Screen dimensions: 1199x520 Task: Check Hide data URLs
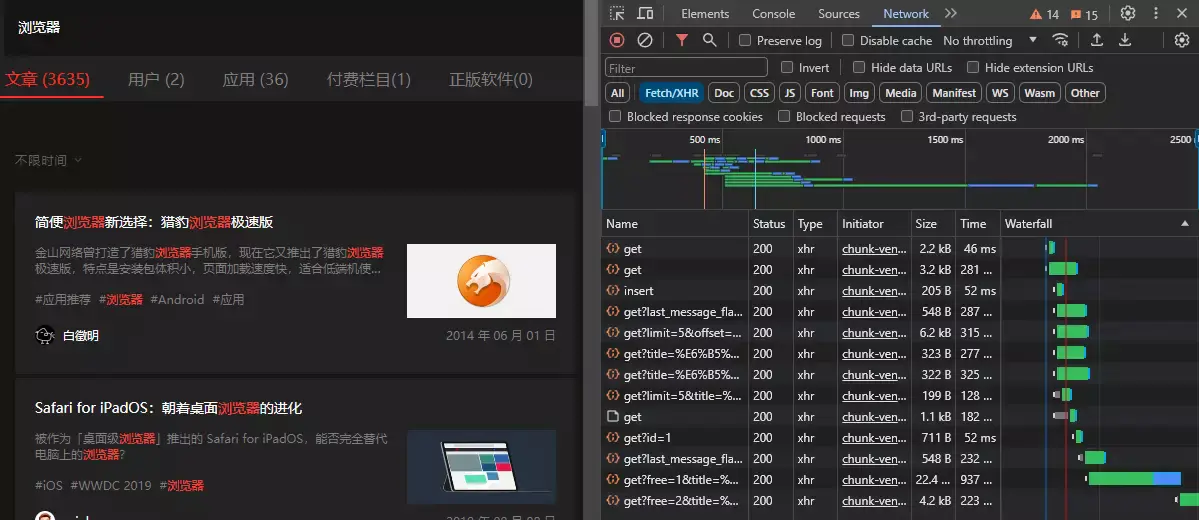[x=859, y=67]
